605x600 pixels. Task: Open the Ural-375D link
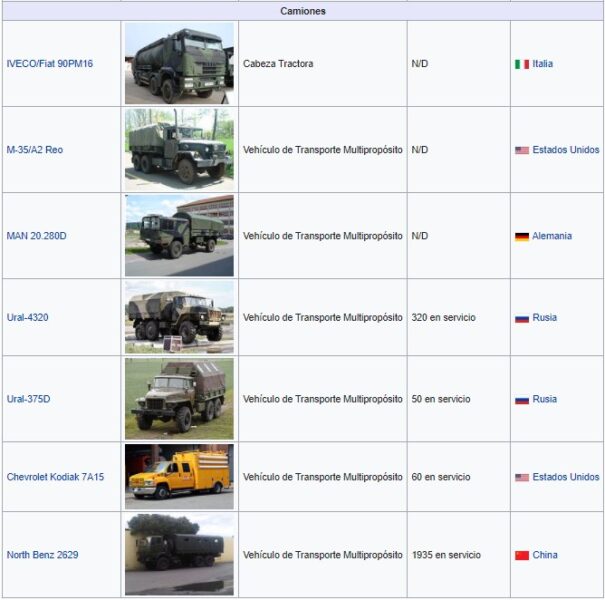click(29, 399)
